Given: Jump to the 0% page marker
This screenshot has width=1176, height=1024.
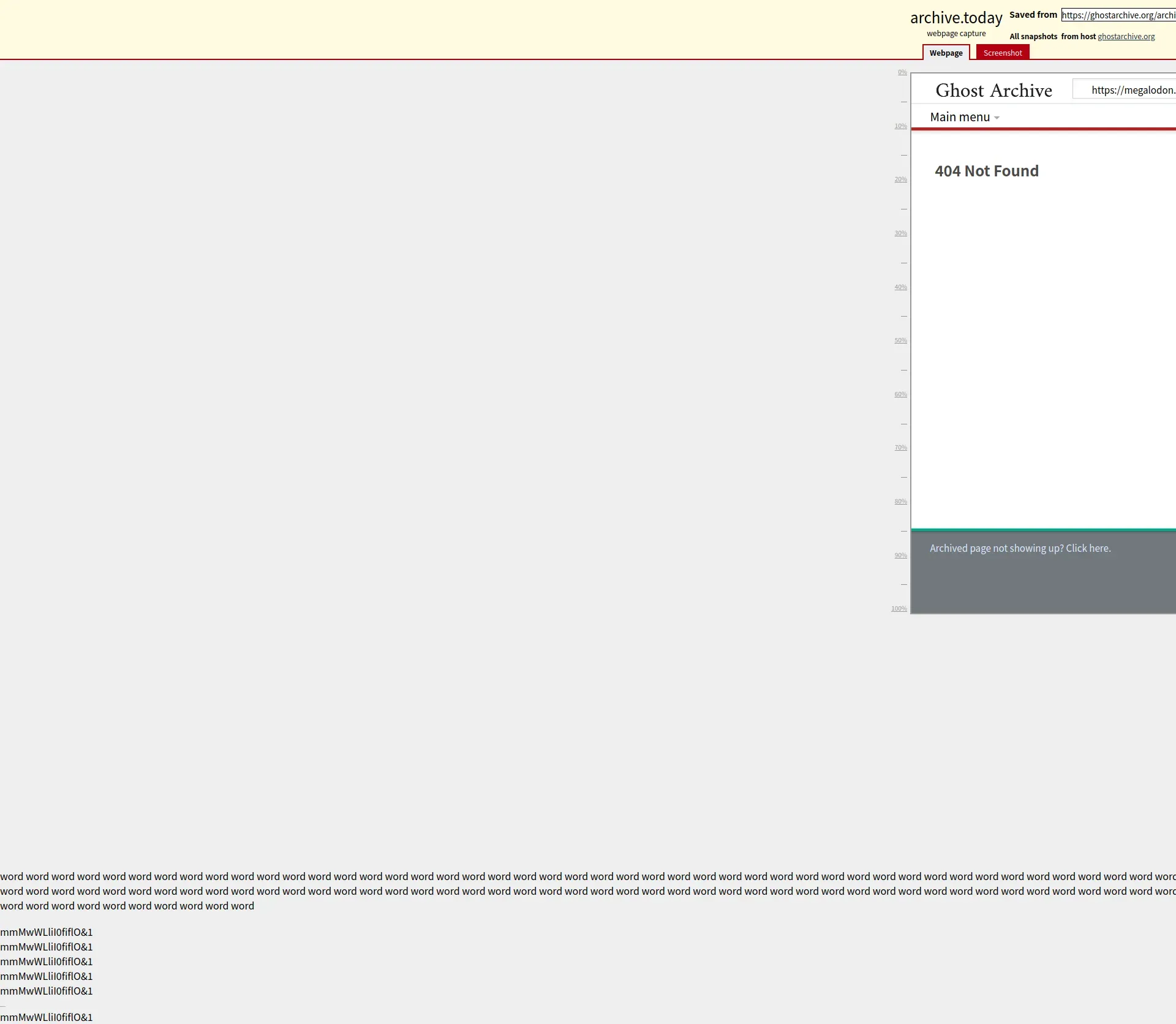Looking at the screenshot, I should click(x=902, y=72).
